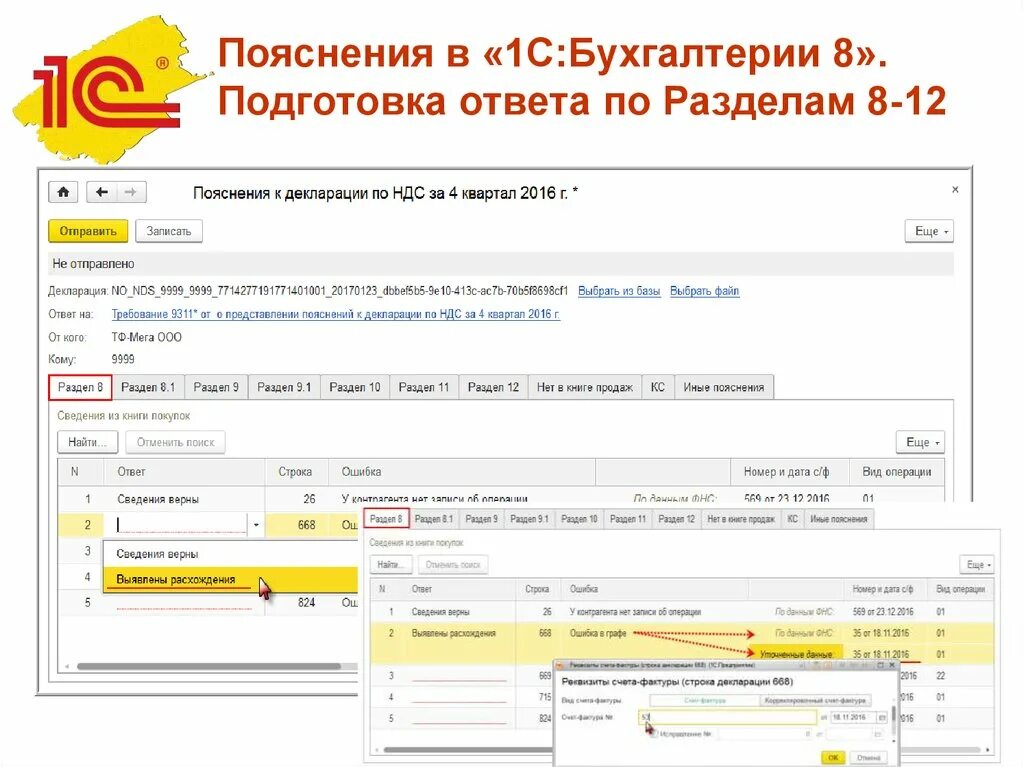Choose Выявлены расхождения from the dropdown list

[230, 579]
